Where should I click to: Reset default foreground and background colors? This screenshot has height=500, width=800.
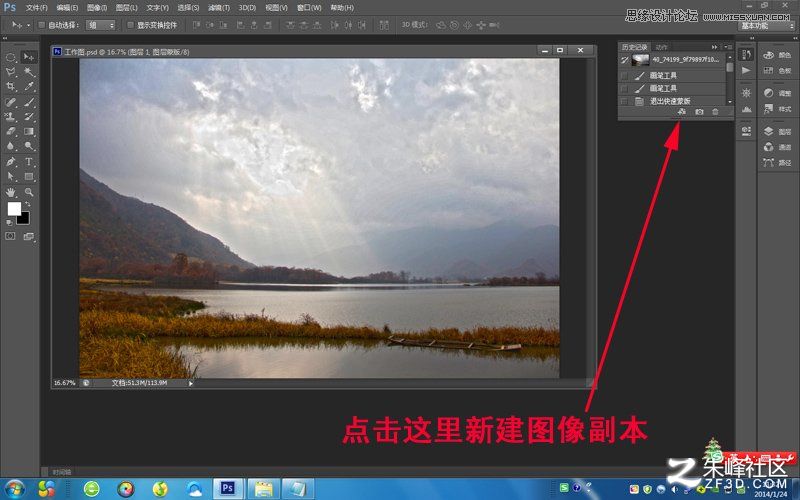click(x=9, y=223)
